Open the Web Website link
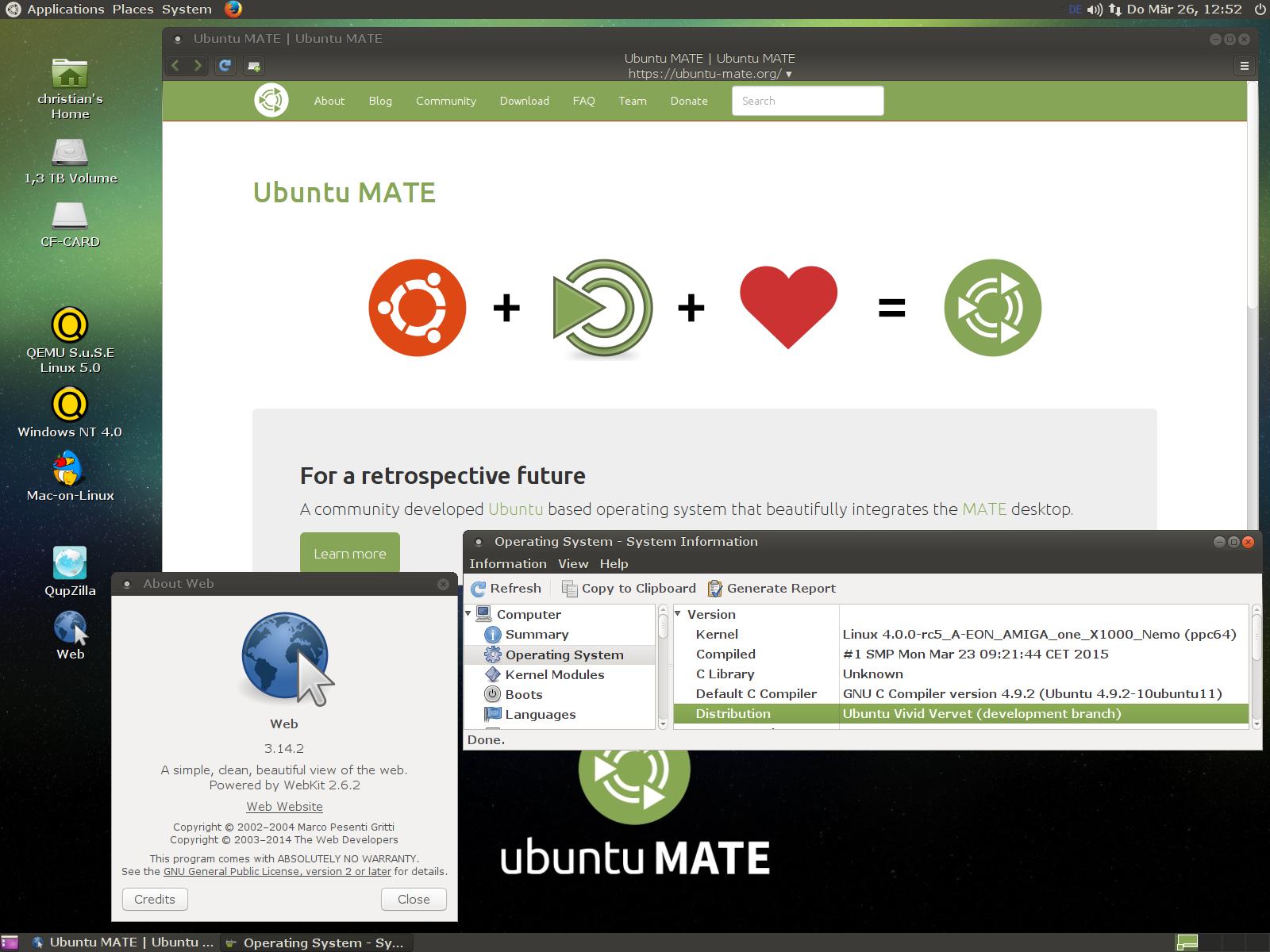 (284, 807)
